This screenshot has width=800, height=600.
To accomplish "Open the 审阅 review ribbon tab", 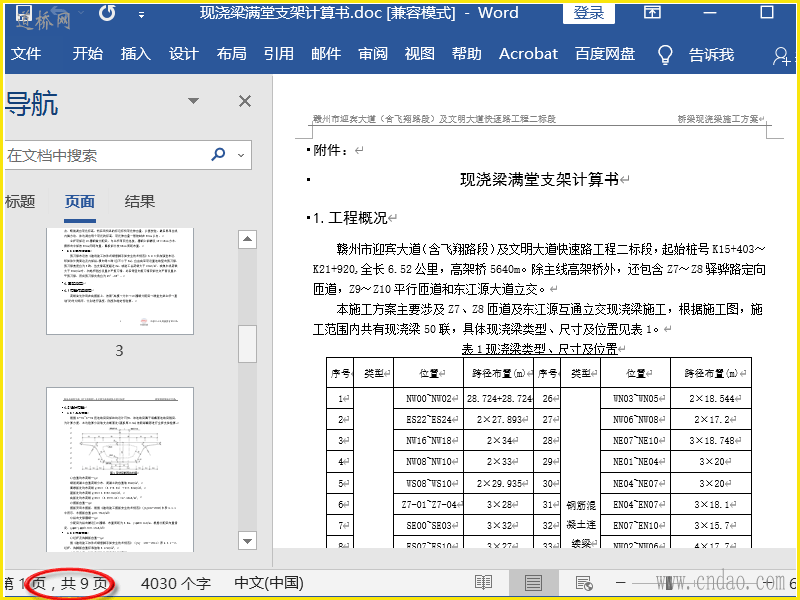I will 373,54.
